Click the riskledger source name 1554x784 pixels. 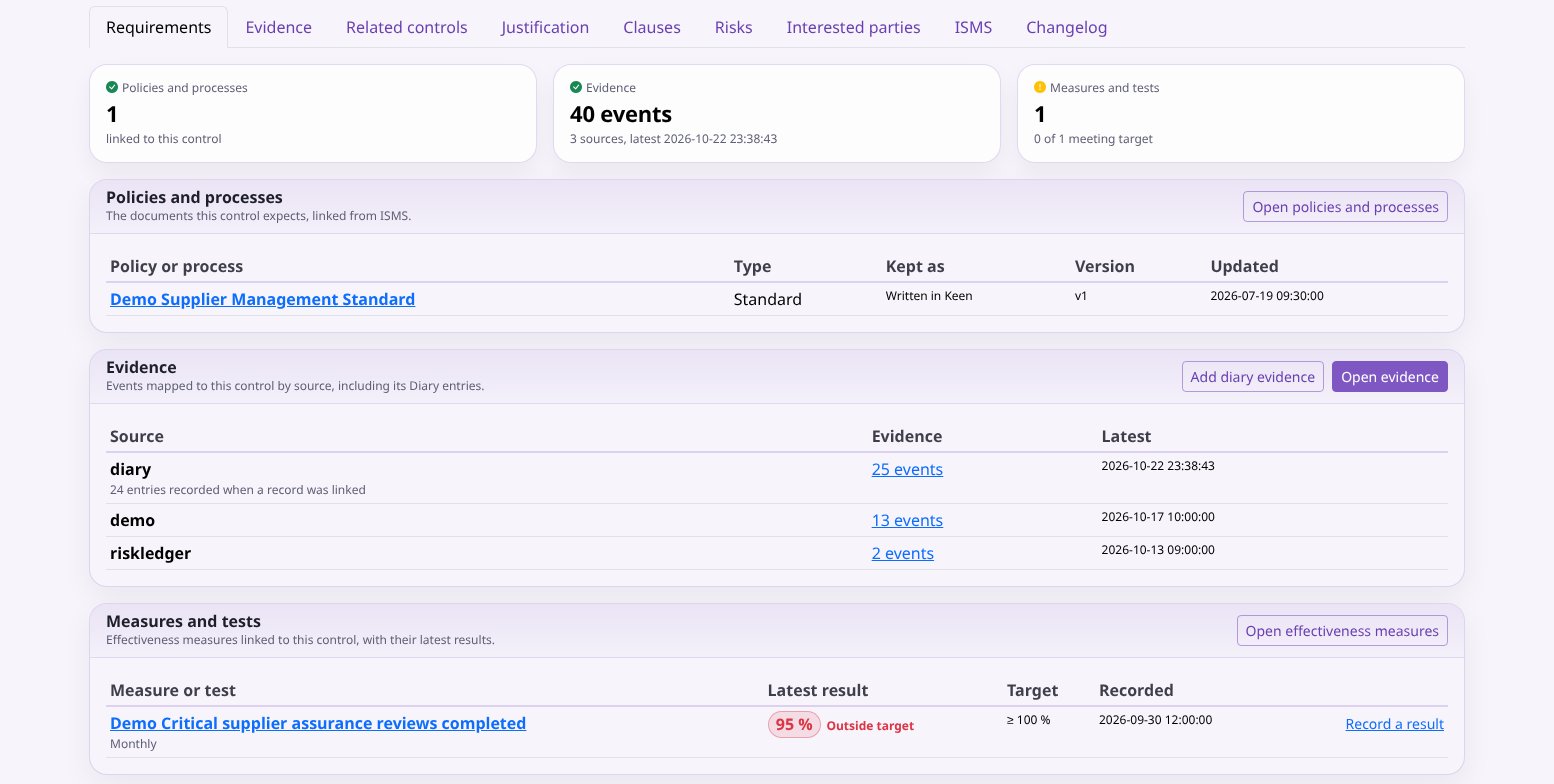click(150, 553)
